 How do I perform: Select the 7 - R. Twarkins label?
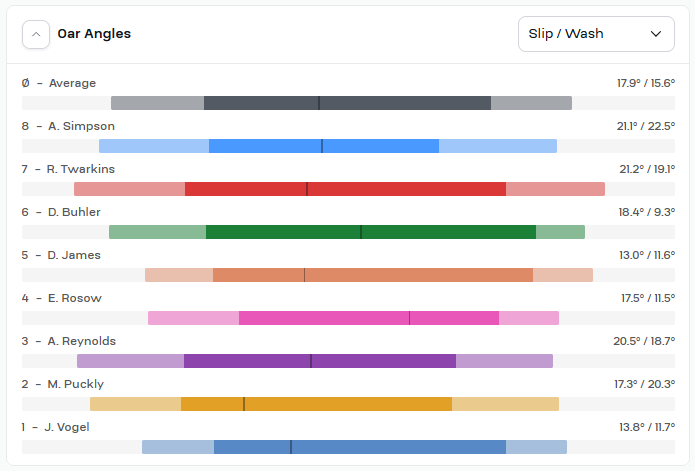point(68,169)
